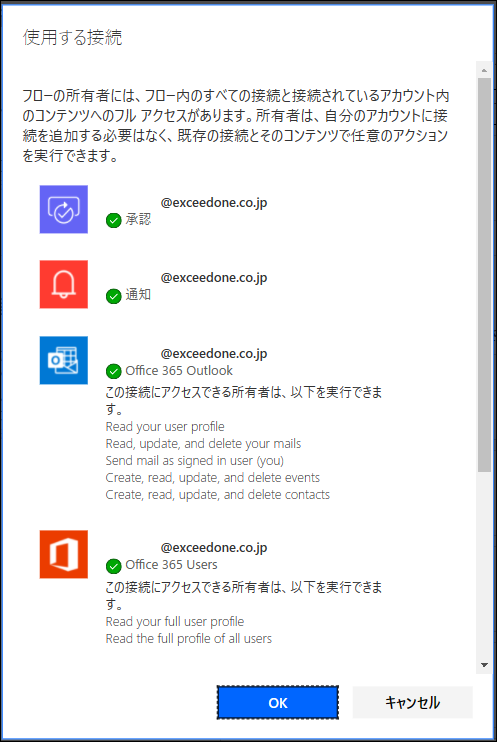
Task: Confirm connections with the OK button
Action: coord(278,703)
